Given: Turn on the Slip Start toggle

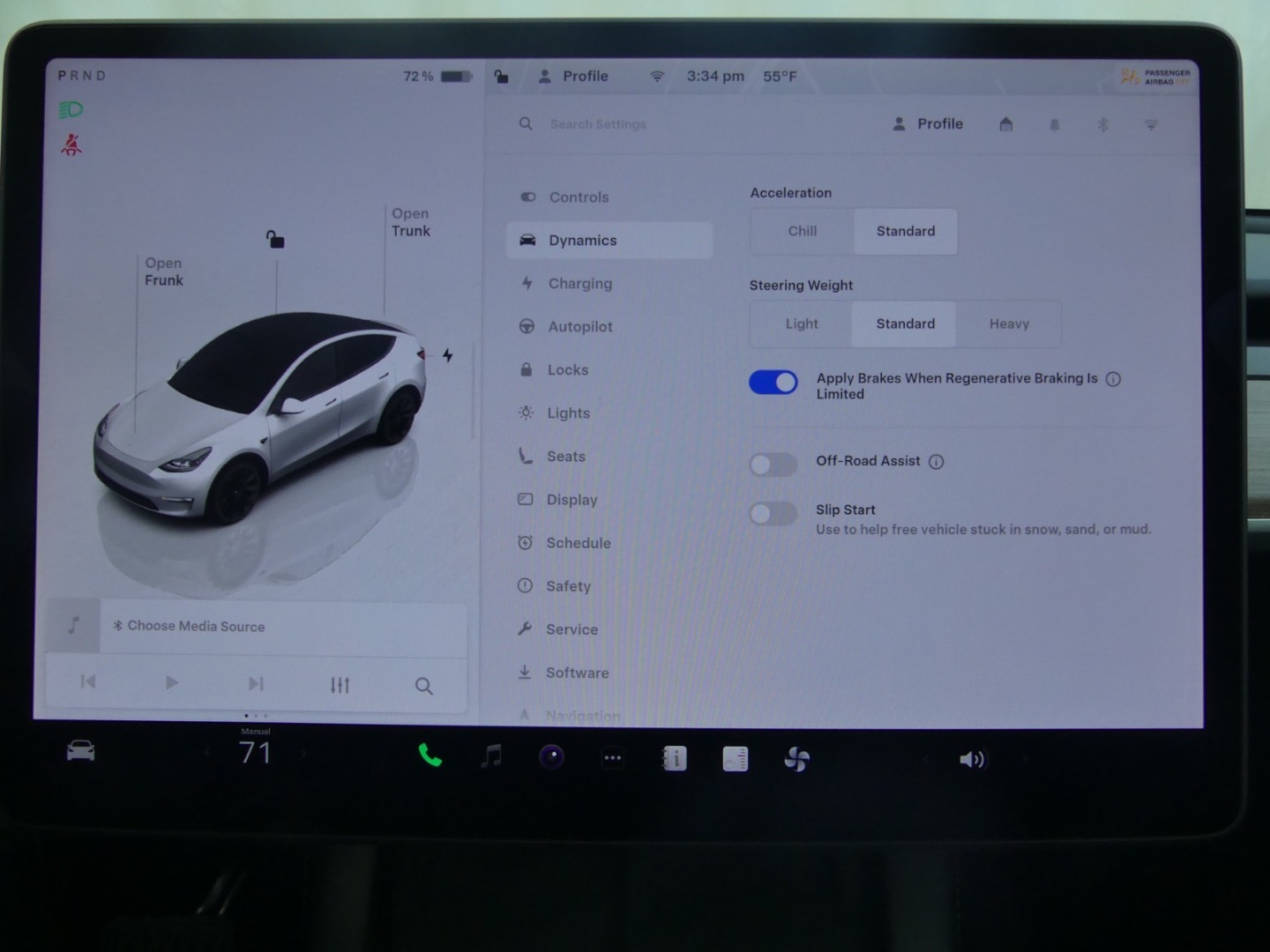Looking at the screenshot, I should coord(773,514).
